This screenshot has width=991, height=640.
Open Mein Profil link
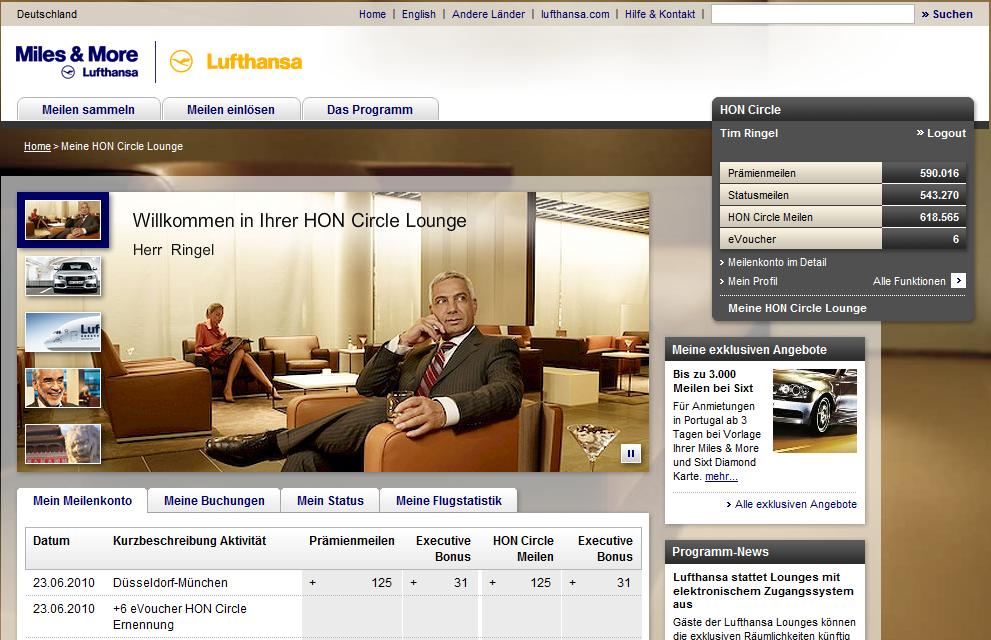(752, 281)
